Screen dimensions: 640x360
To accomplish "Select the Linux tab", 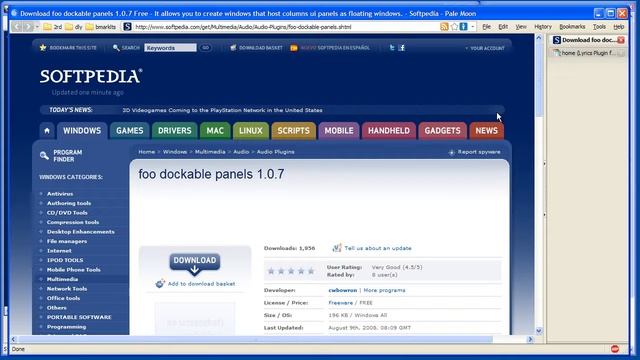I will pyautogui.click(x=251, y=131).
